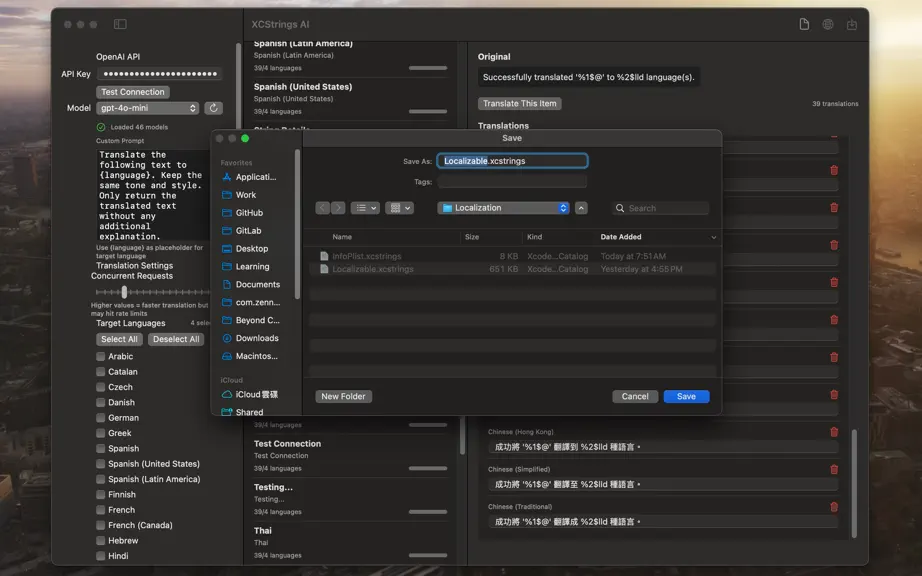This screenshot has width=922, height=576.
Task: Click the Translate This Item button
Action: [x=520, y=103]
